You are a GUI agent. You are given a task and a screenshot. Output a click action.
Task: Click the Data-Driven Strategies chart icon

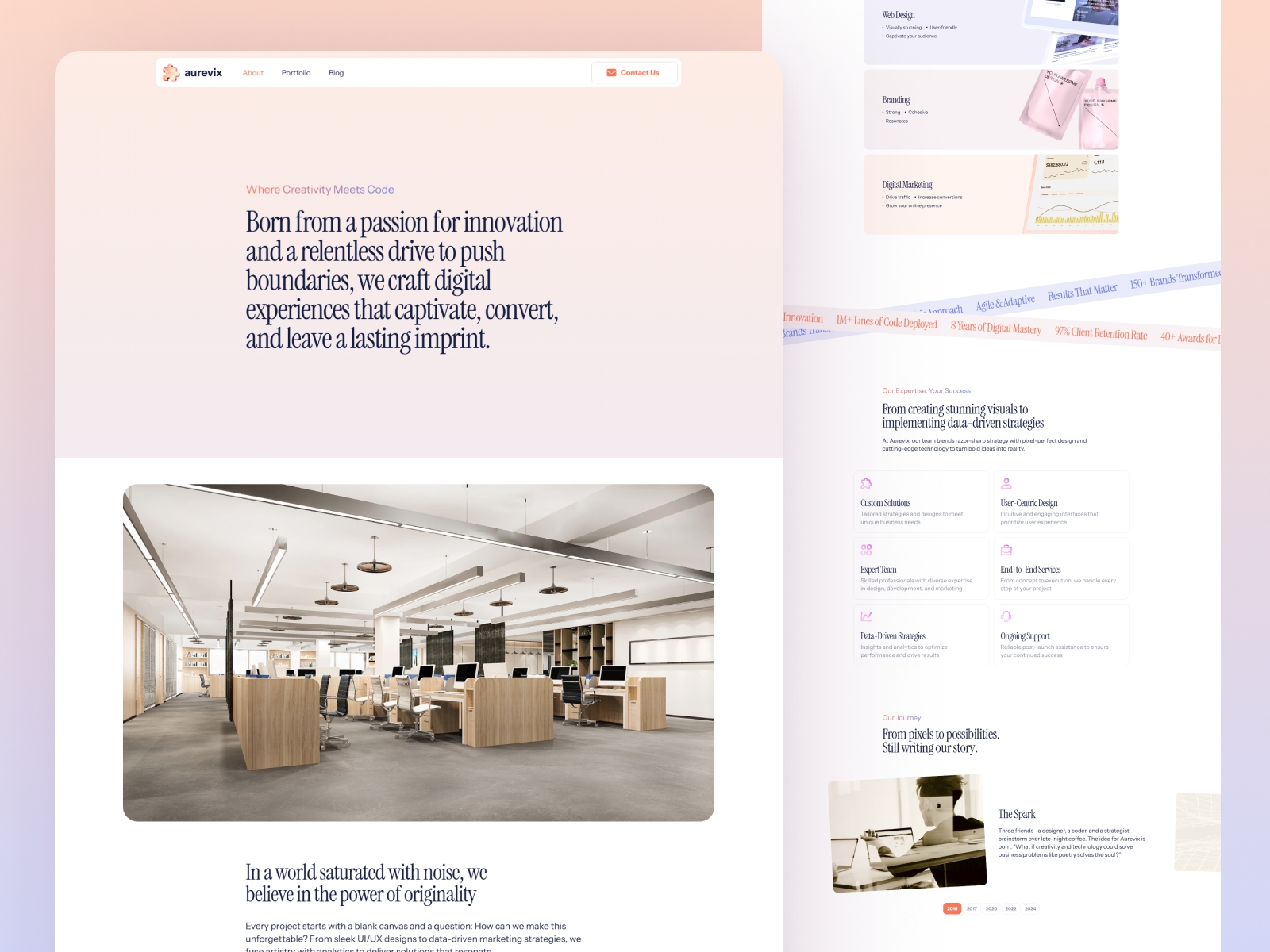coord(867,618)
